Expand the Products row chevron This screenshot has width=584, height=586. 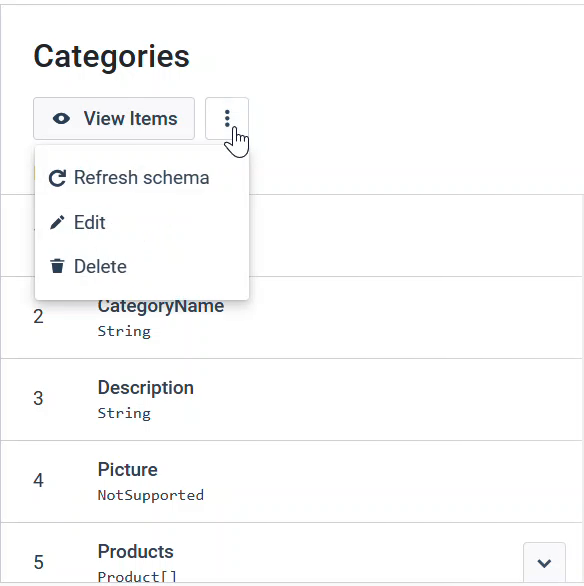coord(544,563)
